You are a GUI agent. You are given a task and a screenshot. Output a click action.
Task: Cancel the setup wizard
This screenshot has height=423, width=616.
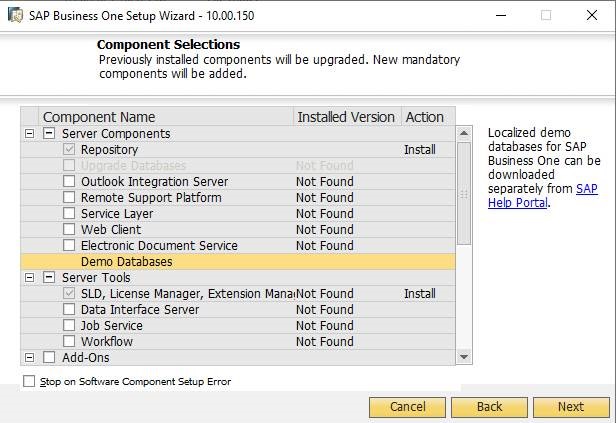(407, 407)
